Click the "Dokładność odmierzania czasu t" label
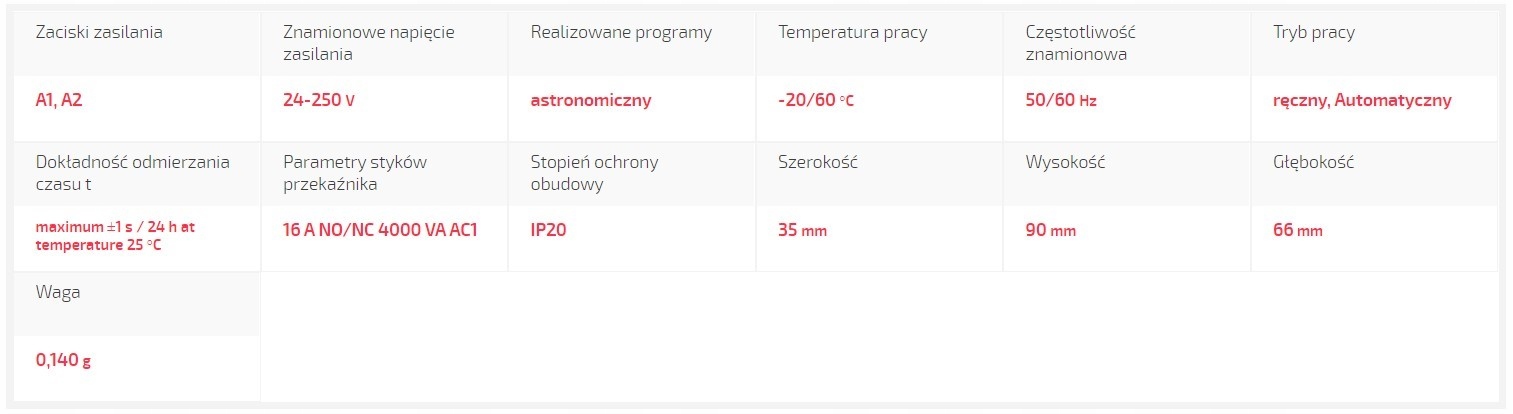 tap(133, 173)
